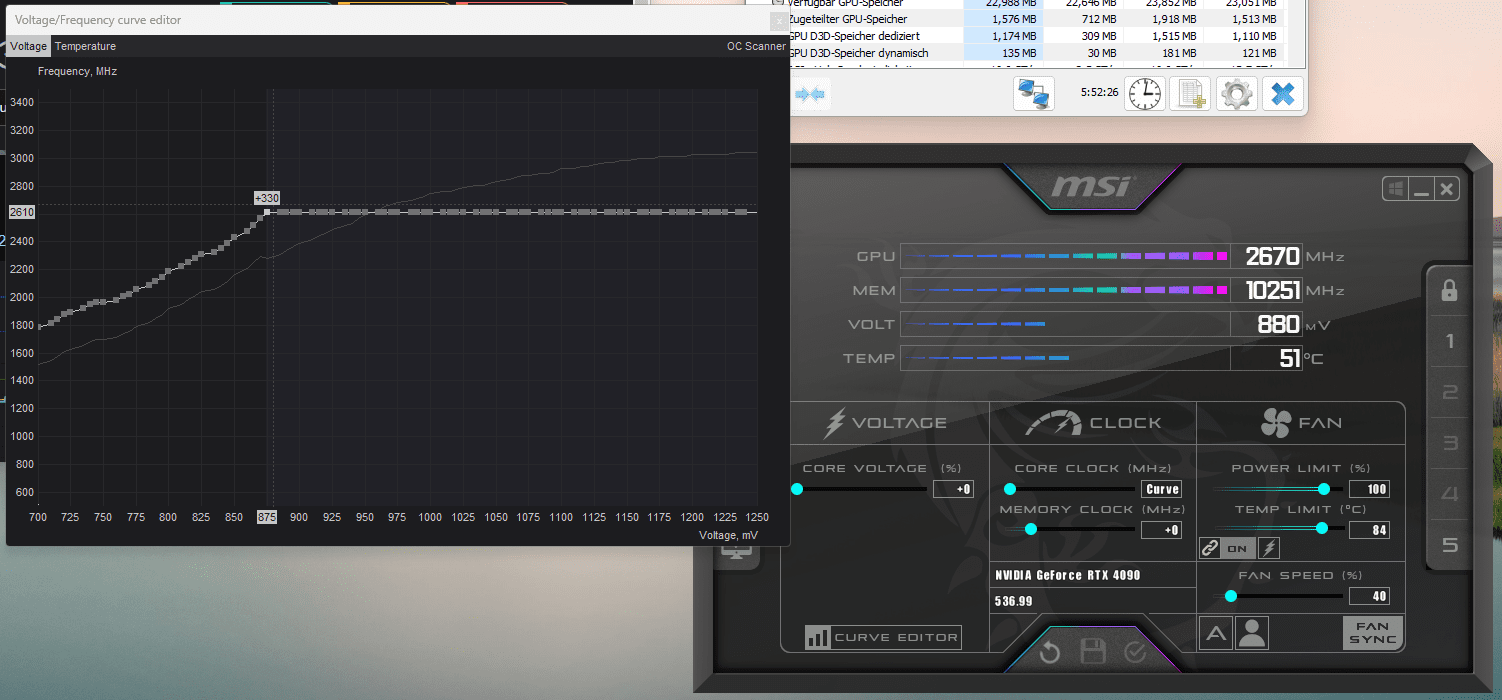The height and width of the screenshot is (700, 1502).
Task: Switch to the Voltage tab in curve editor
Action: coord(29,46)
